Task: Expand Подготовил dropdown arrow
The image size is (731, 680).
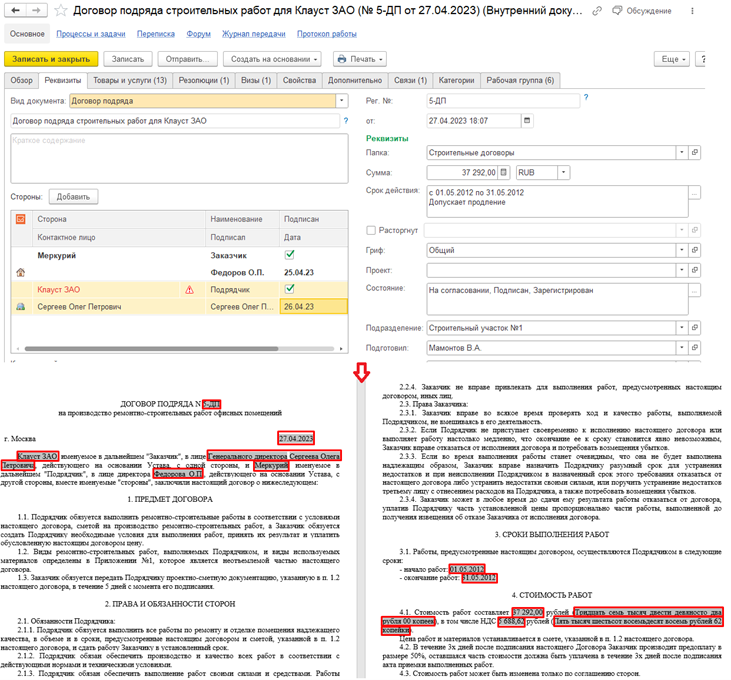Action: point(682,347)
